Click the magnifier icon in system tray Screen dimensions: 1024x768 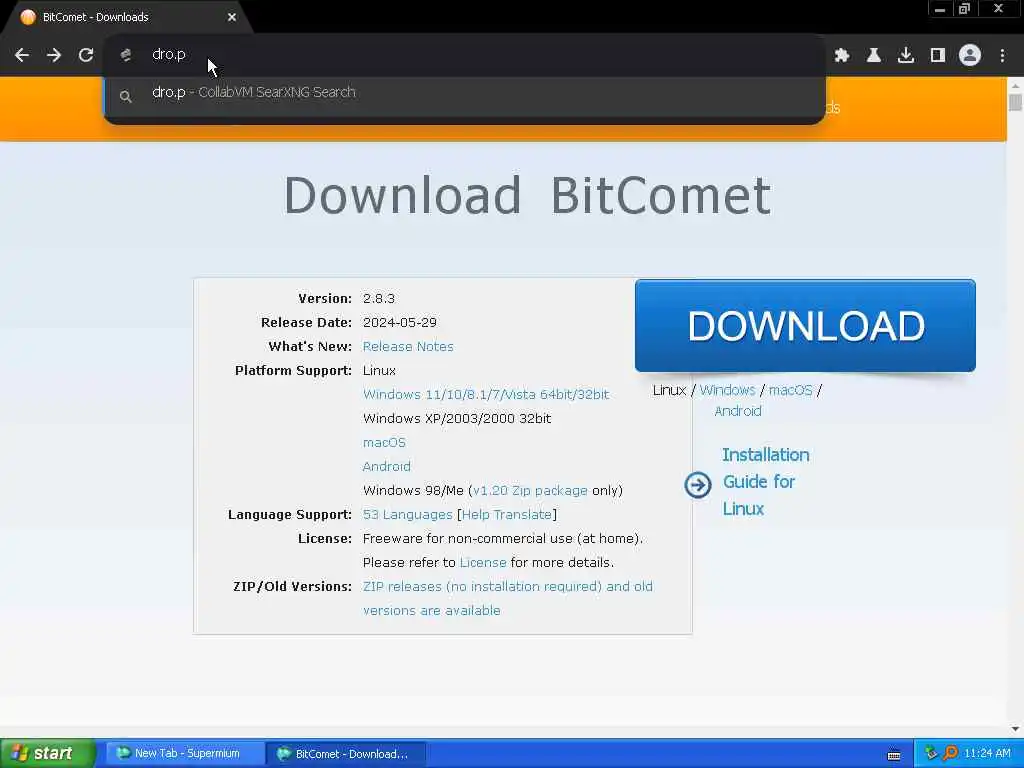(x=950, y=753)
